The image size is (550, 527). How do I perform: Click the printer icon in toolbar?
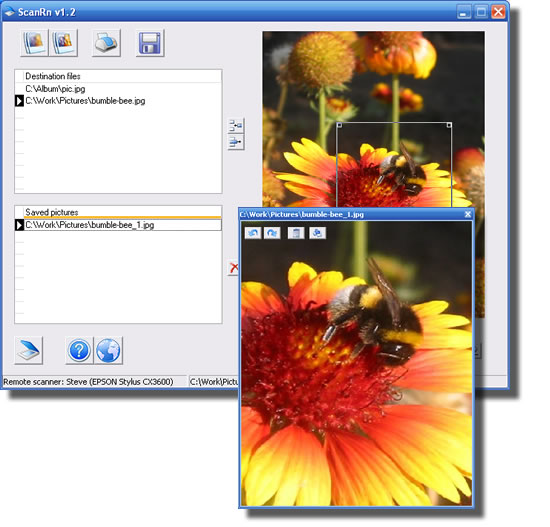tap(106, 43)
